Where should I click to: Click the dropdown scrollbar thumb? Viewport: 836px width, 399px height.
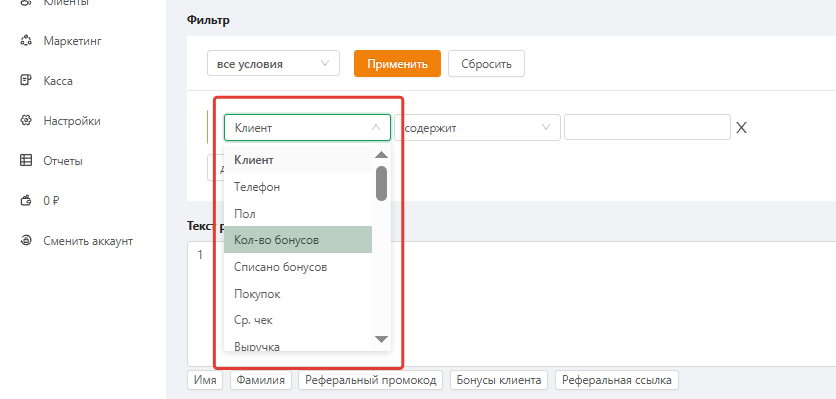381,183
